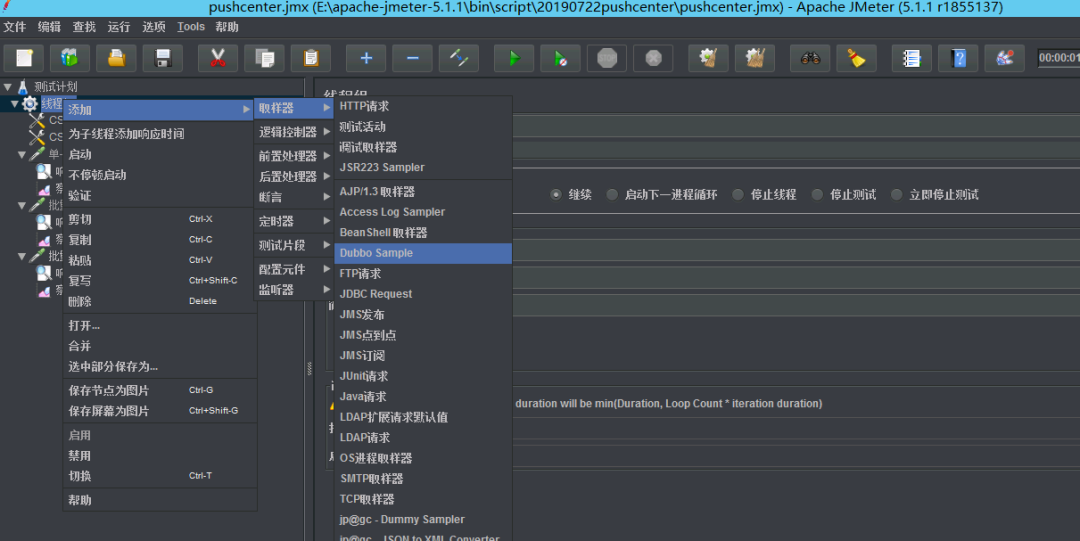The image size is (1080, 541).
Task: Open the 前置处理器 submenu
Action: pyautogui.click(x=294, y=156)
